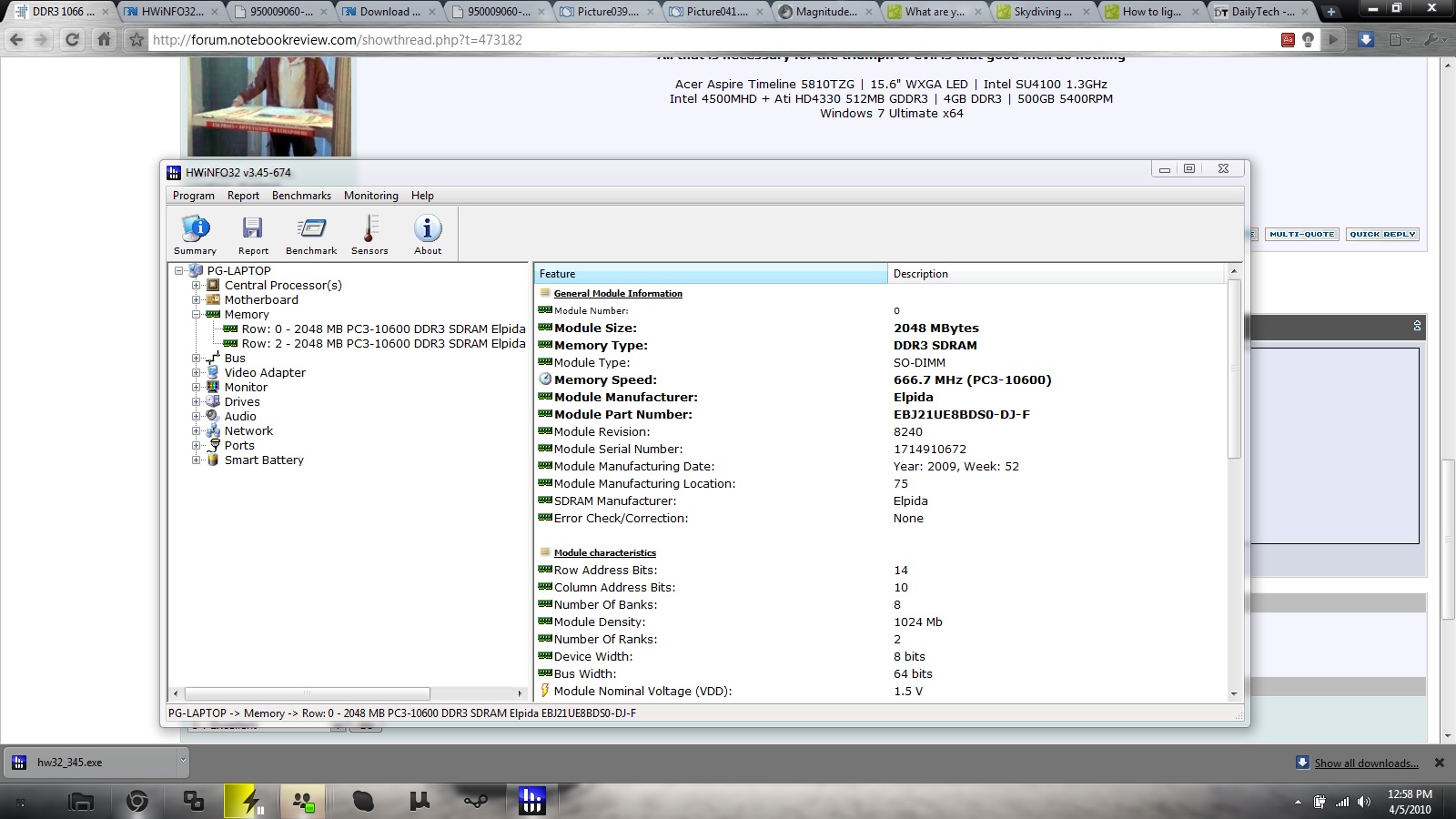Expand the Drives tree node
Screen dimensions: 1456x819
(x=196, y=401)
